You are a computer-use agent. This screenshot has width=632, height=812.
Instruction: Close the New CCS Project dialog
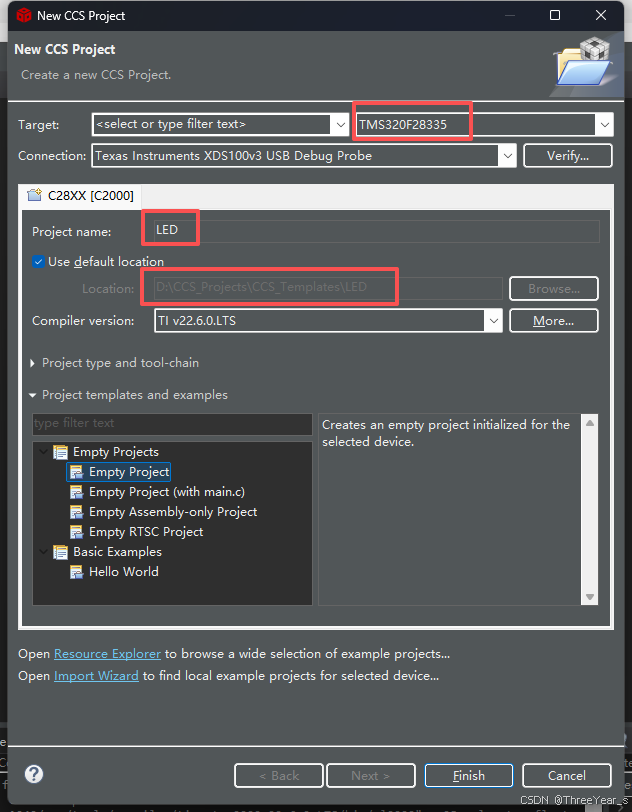click(x=601, y=15)
